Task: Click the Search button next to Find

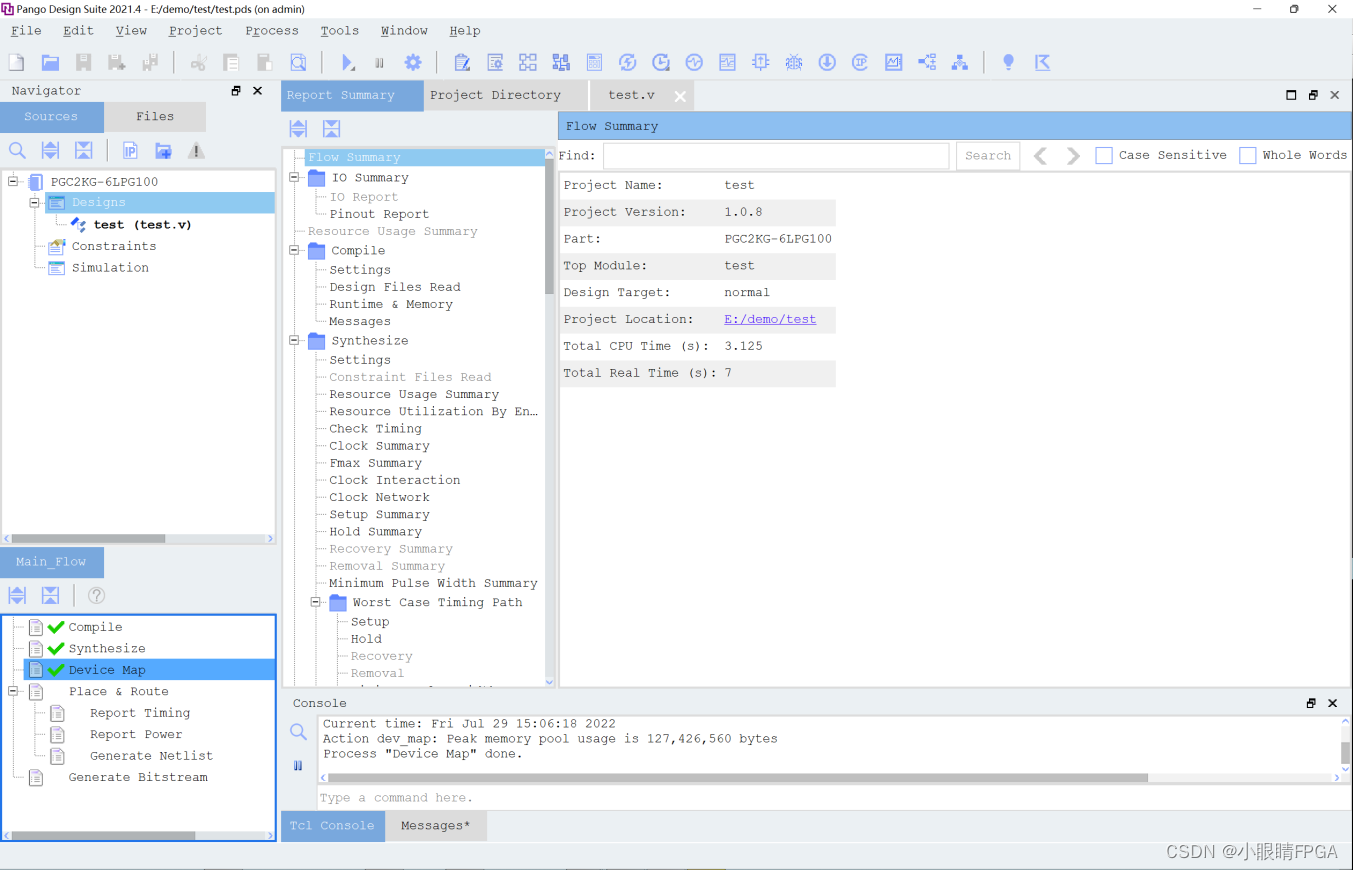Action: (988, 156)
